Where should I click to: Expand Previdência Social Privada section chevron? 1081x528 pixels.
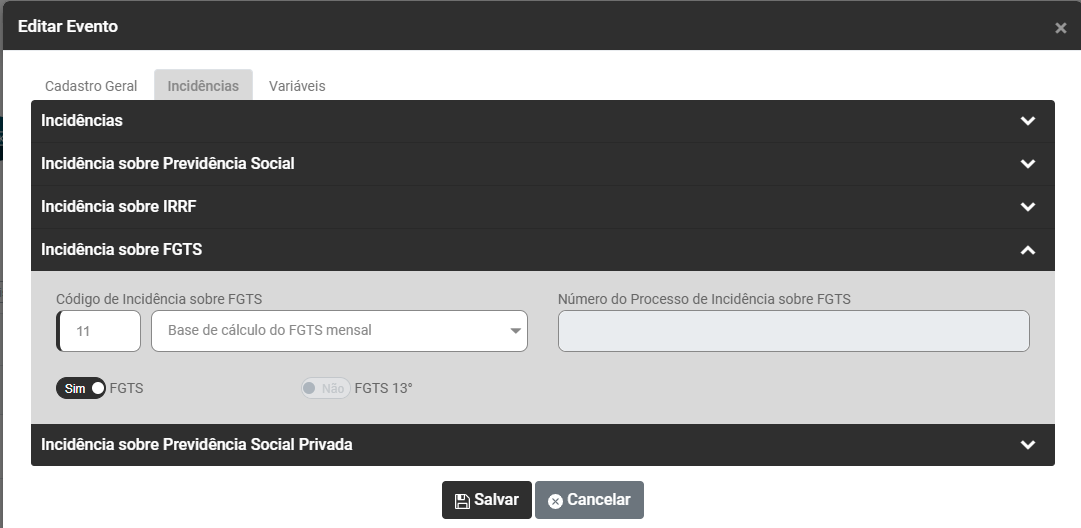(x=1027, y=445)
